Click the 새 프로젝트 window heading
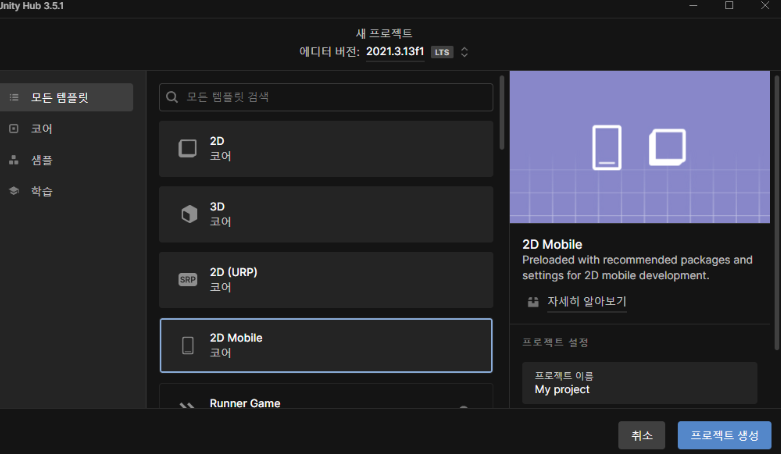This screenshot has width=781, height=454. 384,33
